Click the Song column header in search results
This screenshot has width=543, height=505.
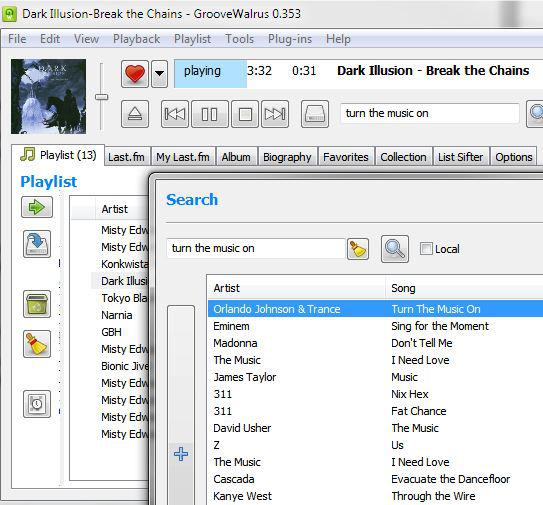pos(464,288)
